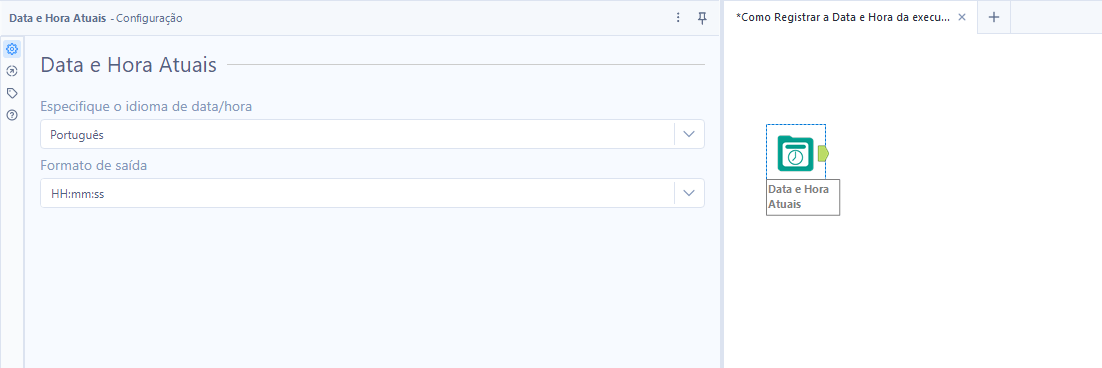Open the Navigation icon below the gear
The height and width of the screenshot is (368, 1102).
11,71
